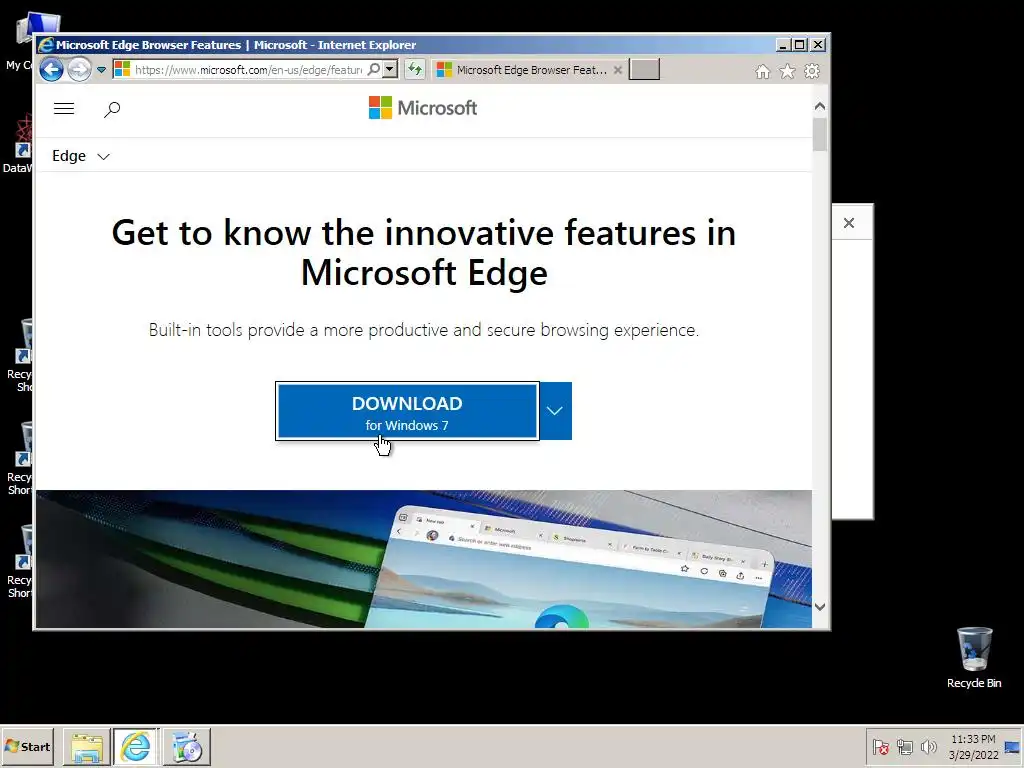This screenshot has height=768, width=1024.
Task: Open a new blank tab
Action: [644, 69]
